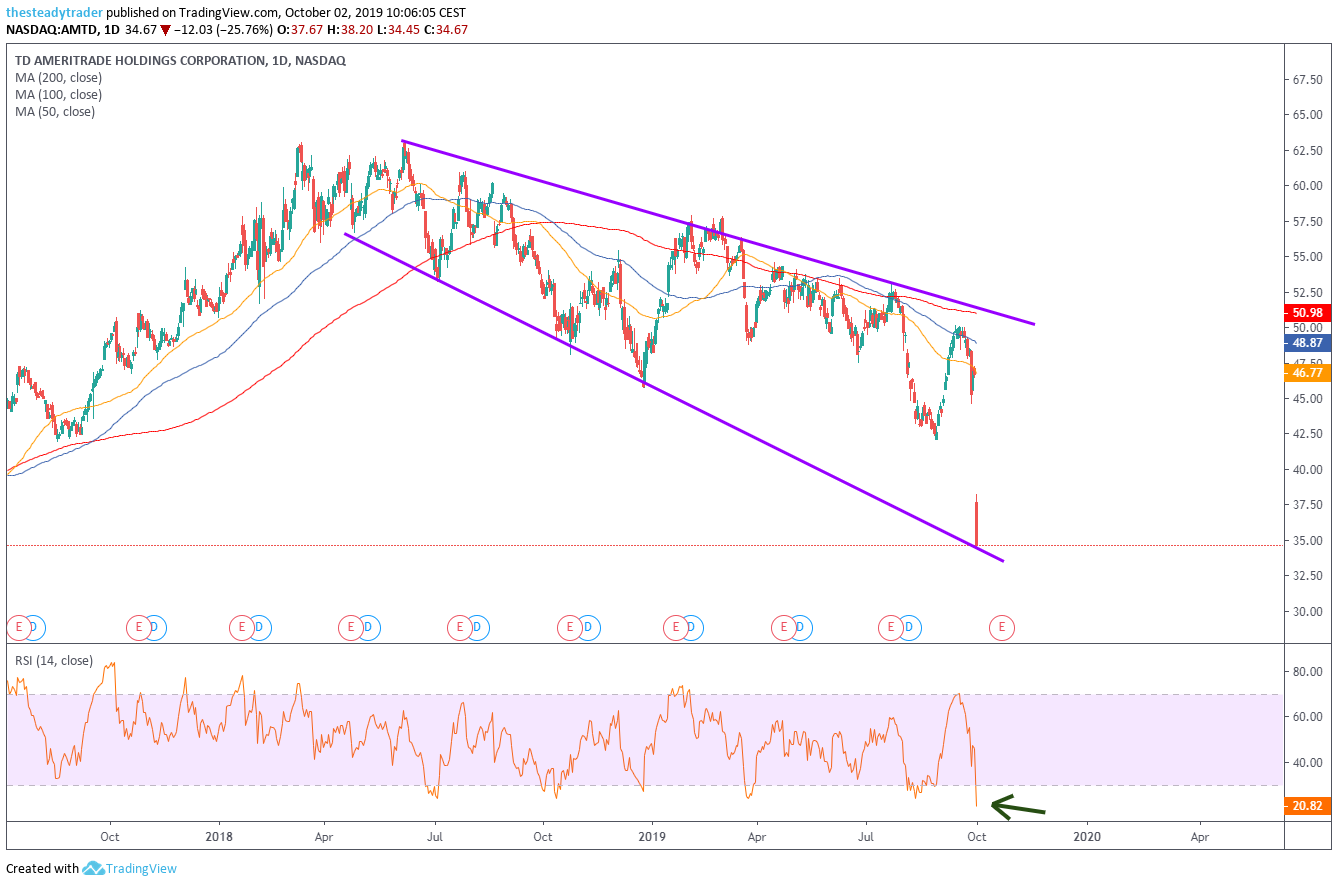1338x886 pixels.
Task: Select the NASDAQ:AMTD symbol label
Action: (52, 29)
